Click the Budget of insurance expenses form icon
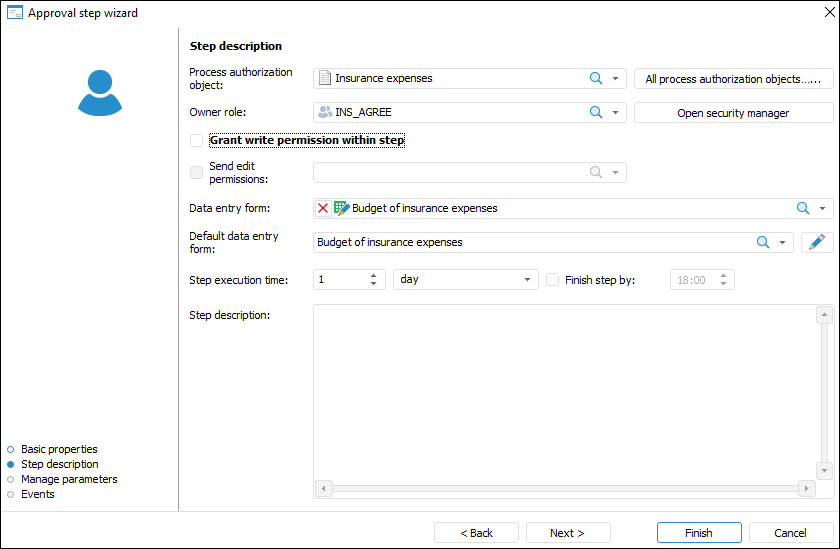The image size is (840, 549). tap(341, 208)
